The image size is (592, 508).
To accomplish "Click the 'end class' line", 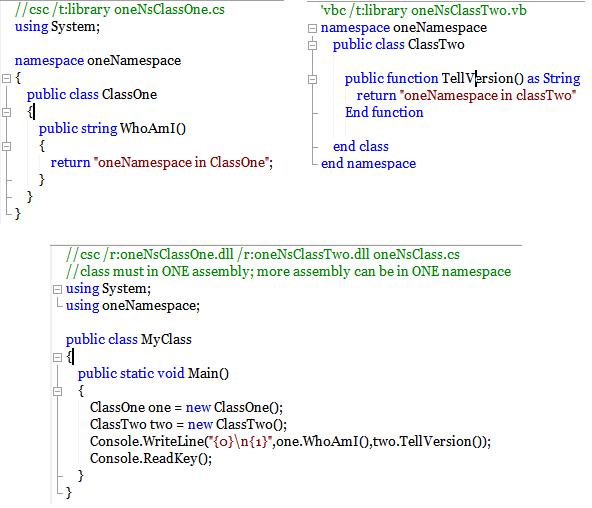I will pos(361,146).
